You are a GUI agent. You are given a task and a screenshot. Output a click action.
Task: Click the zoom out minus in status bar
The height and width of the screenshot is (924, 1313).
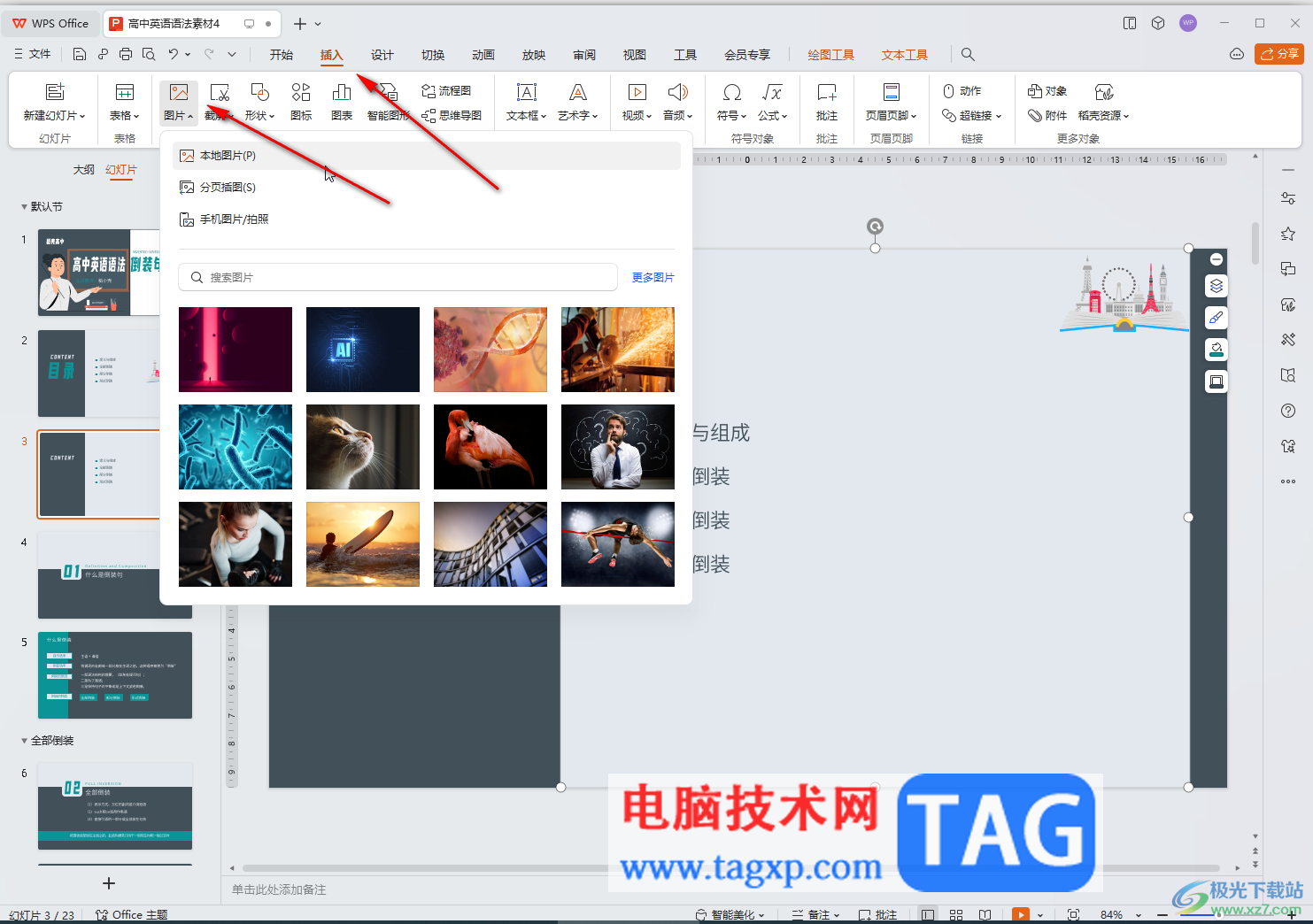click(1162, 914)
